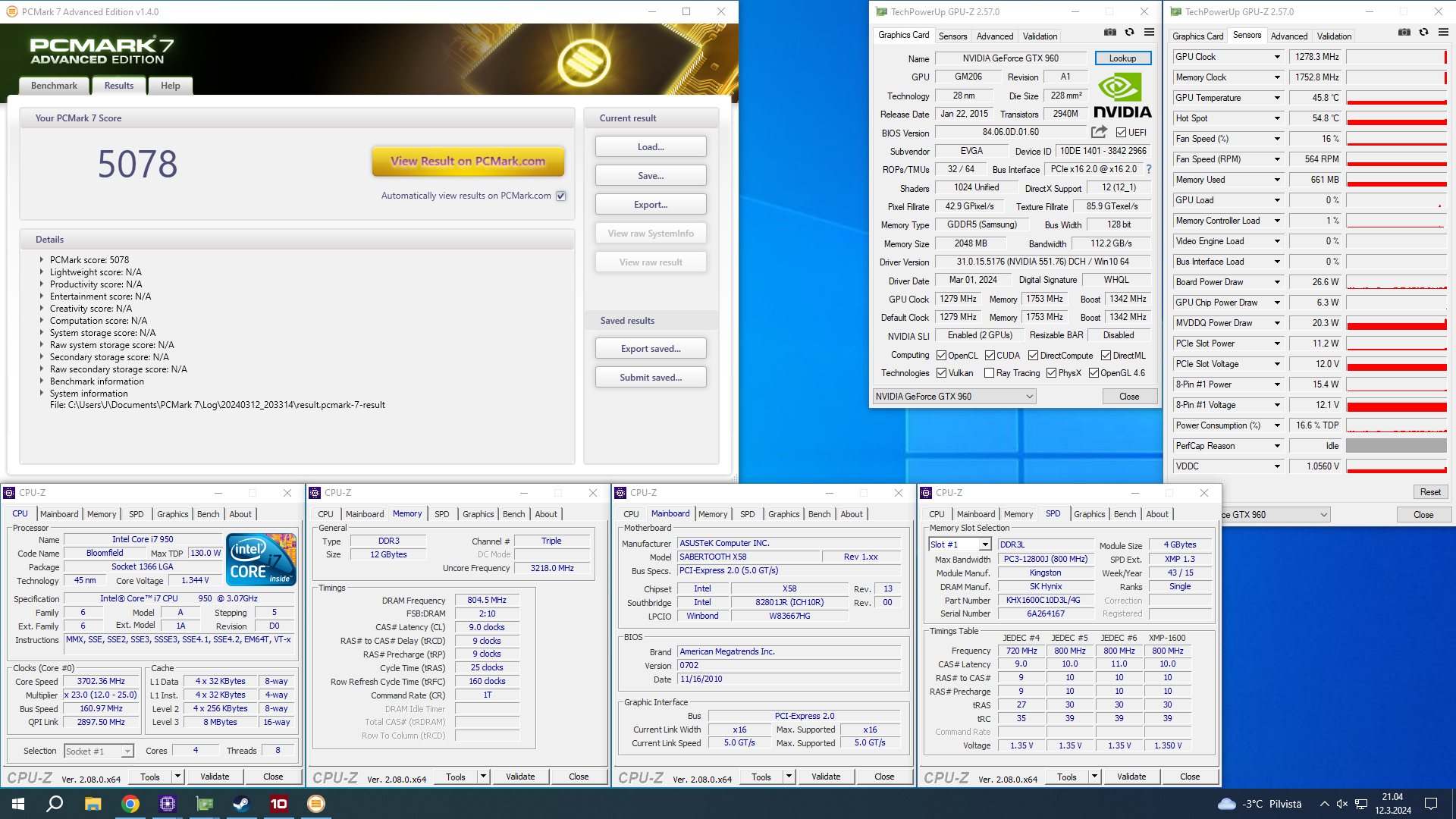Switch to PCMark 7 on the taskbar
The width and height of the screenshot is (1456, 819).
coord(315,804)
